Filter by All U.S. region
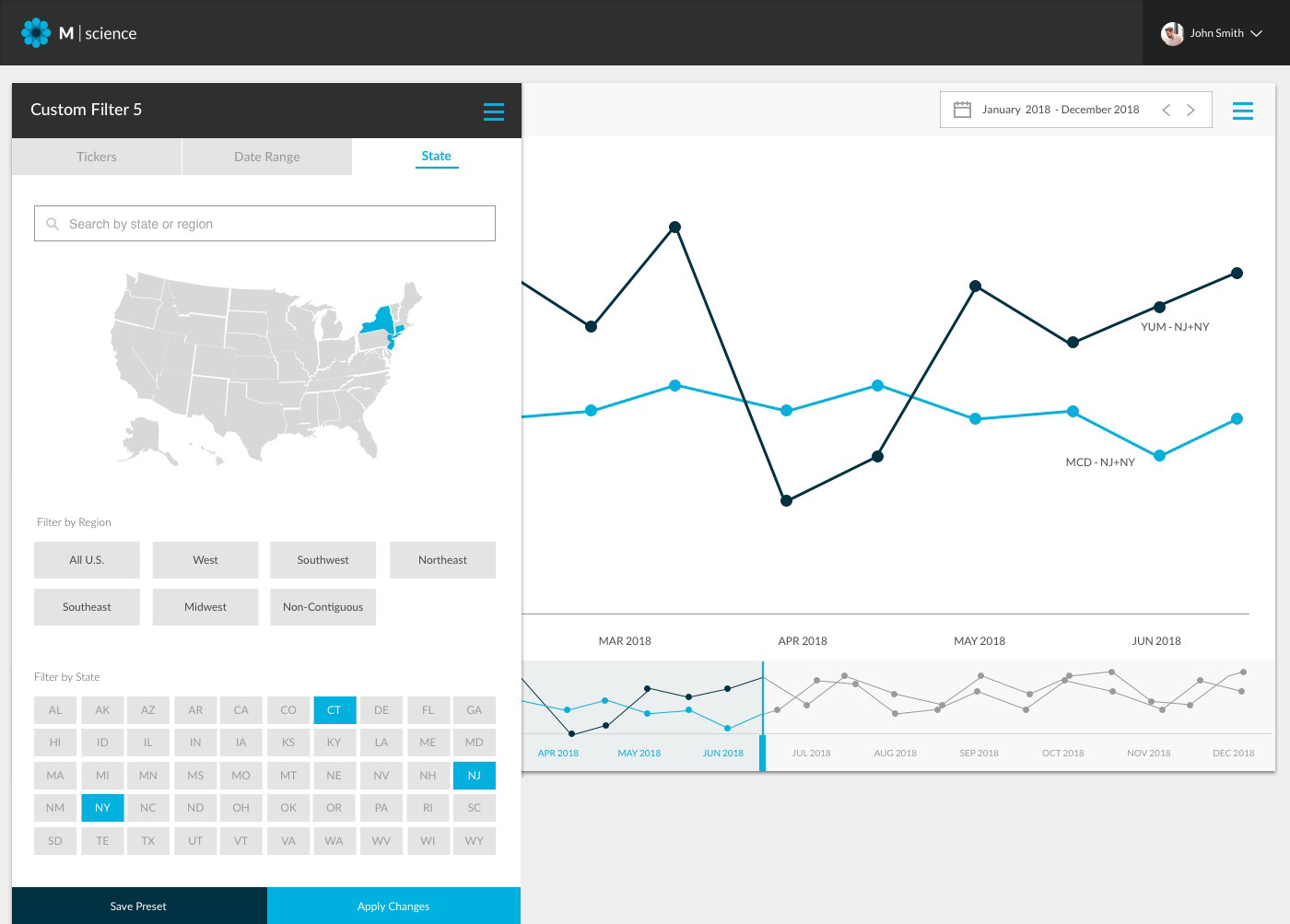1290x924 pixels. [87, 560]
